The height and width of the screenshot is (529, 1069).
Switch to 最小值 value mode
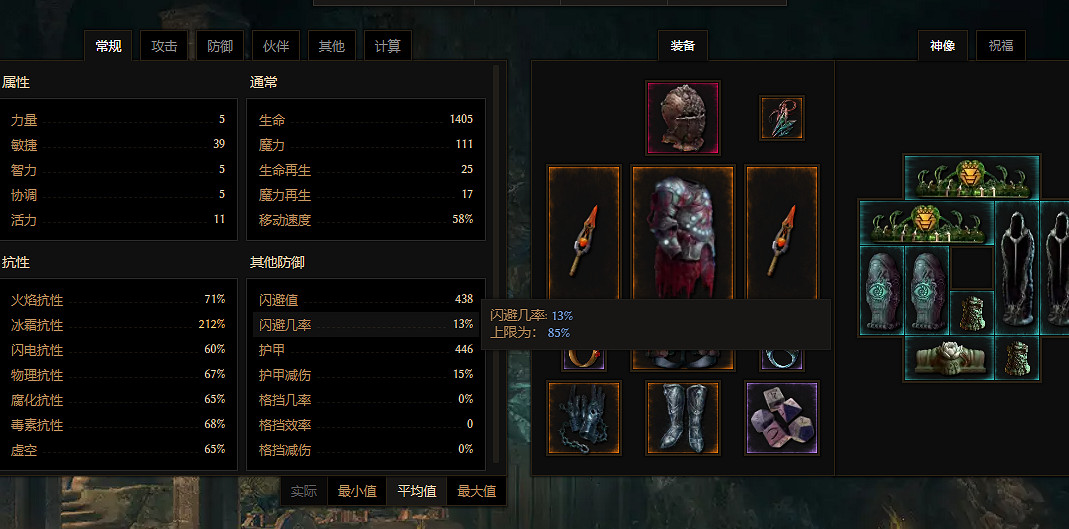[x=357, y=491]
